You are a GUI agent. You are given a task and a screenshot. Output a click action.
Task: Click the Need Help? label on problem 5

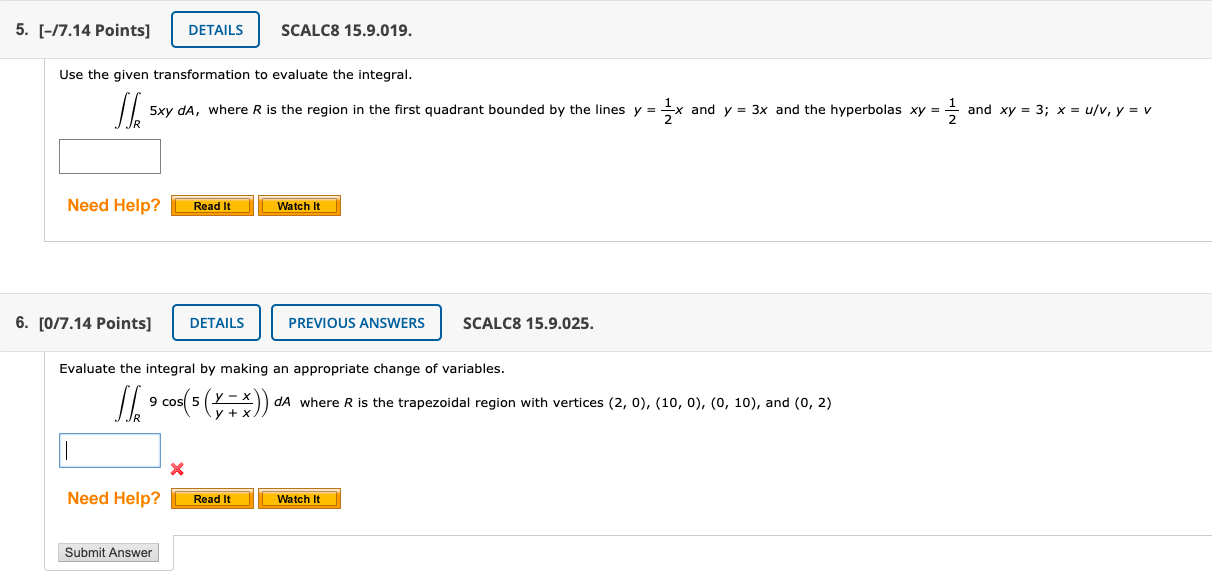113,205
